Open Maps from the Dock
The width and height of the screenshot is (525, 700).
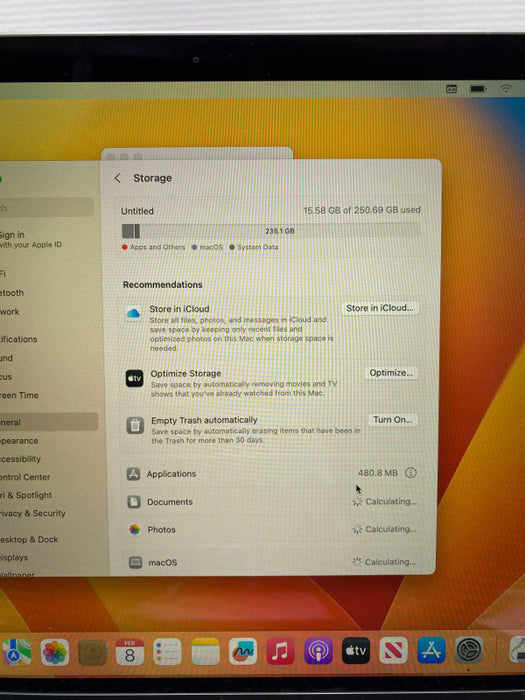click(x=17, y=652)
